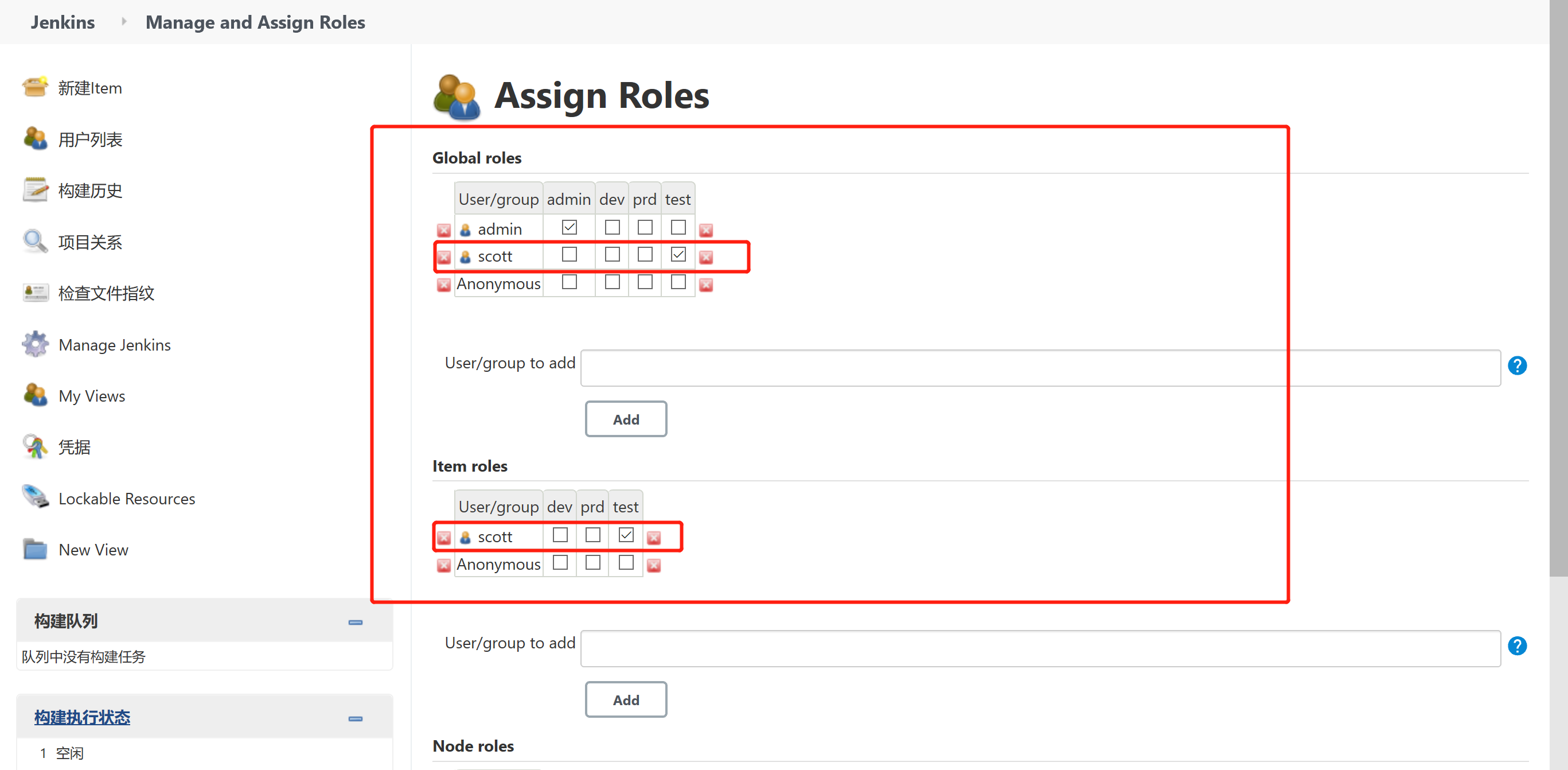
Task: Select Manage and Assign Roles breadcrumb
Action: (255, 22)
